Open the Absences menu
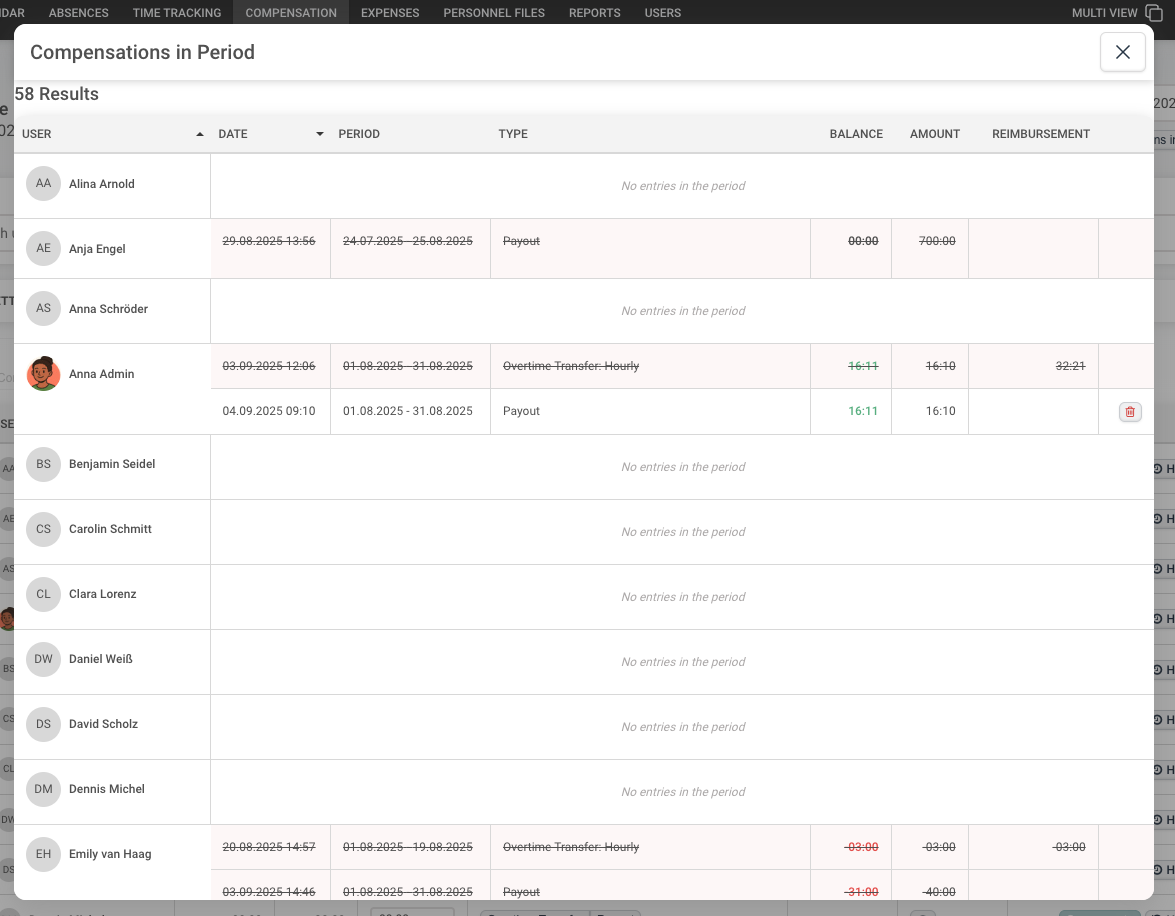Viewport: 1175px width, 916px height. tap(79, 13)
